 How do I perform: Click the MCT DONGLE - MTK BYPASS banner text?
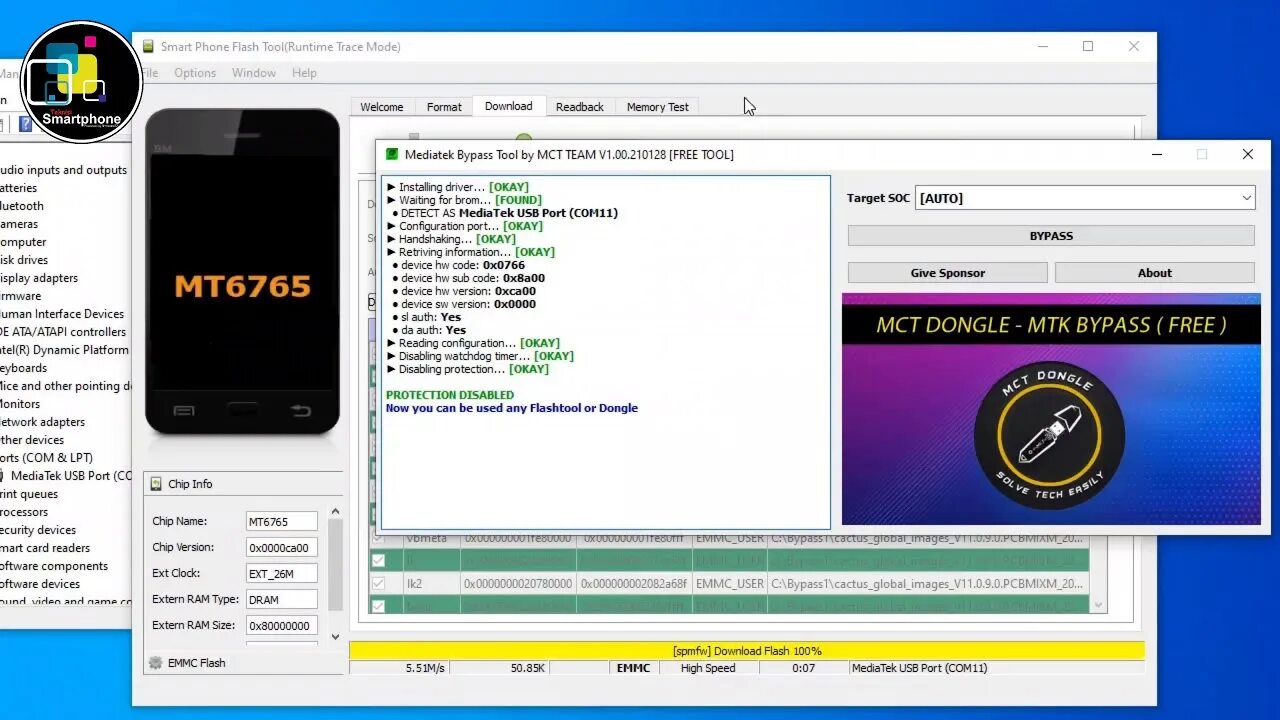tap(1051, 325)
